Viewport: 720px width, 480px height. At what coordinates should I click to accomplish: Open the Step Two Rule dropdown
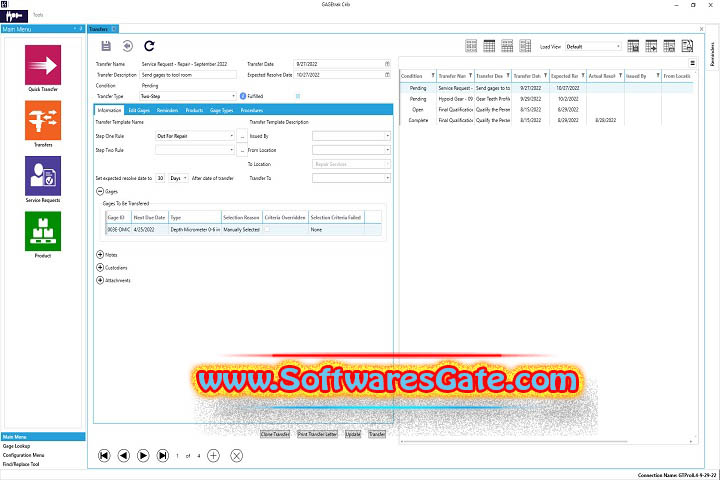coord(231,150)
